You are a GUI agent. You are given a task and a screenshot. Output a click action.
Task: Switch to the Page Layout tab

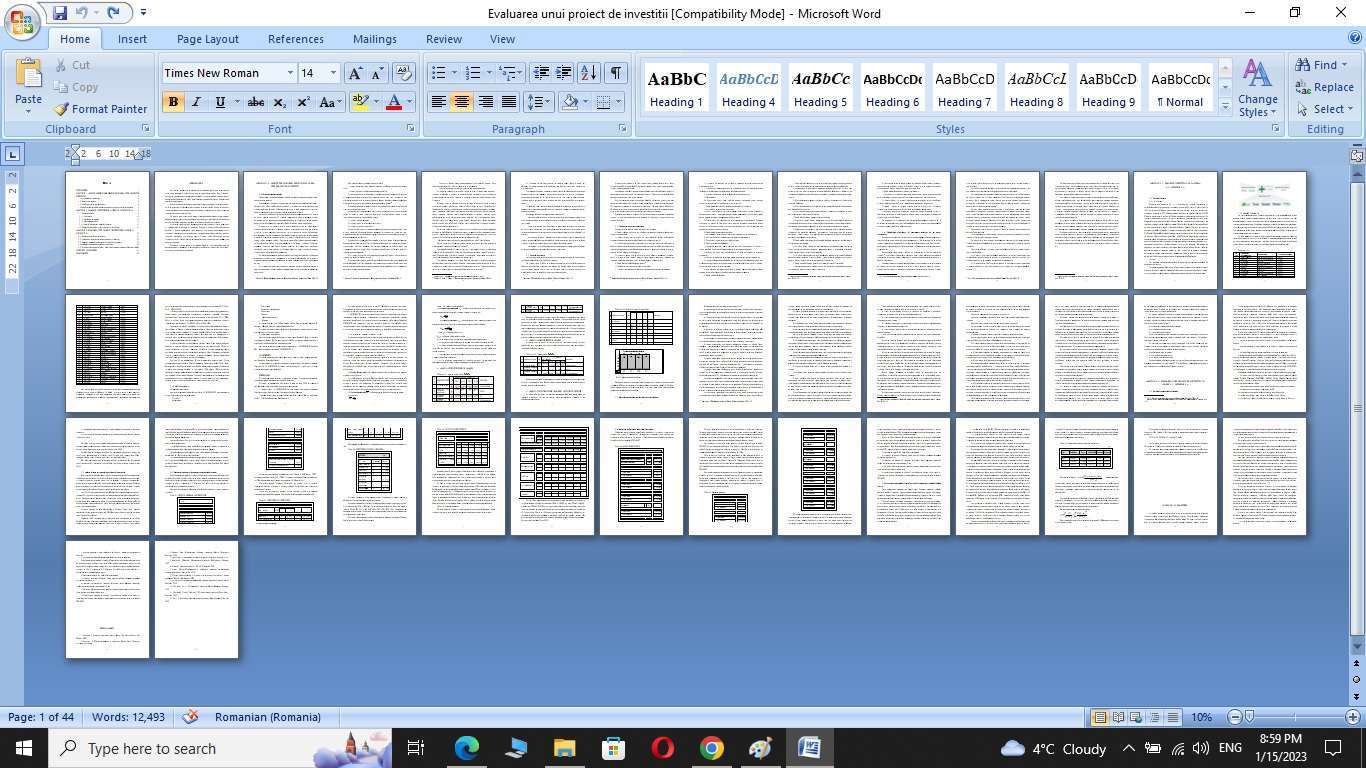click(x=207, y=39)
